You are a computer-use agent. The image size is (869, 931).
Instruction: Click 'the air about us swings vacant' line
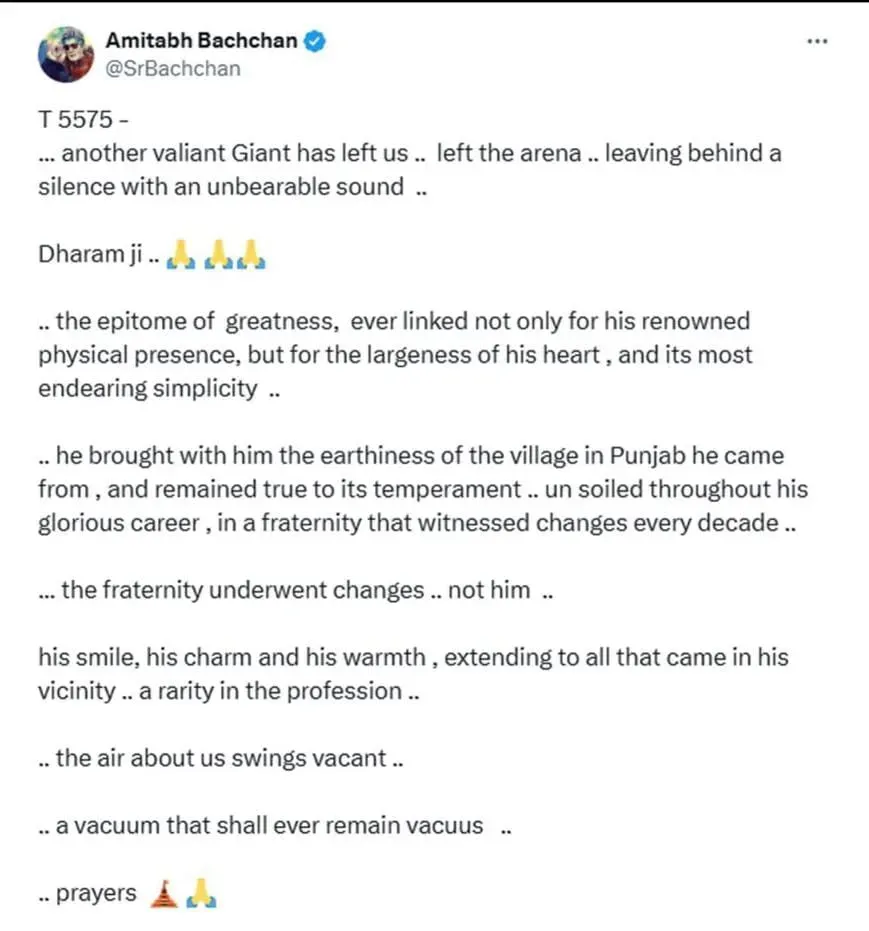(x=220, y=758)
